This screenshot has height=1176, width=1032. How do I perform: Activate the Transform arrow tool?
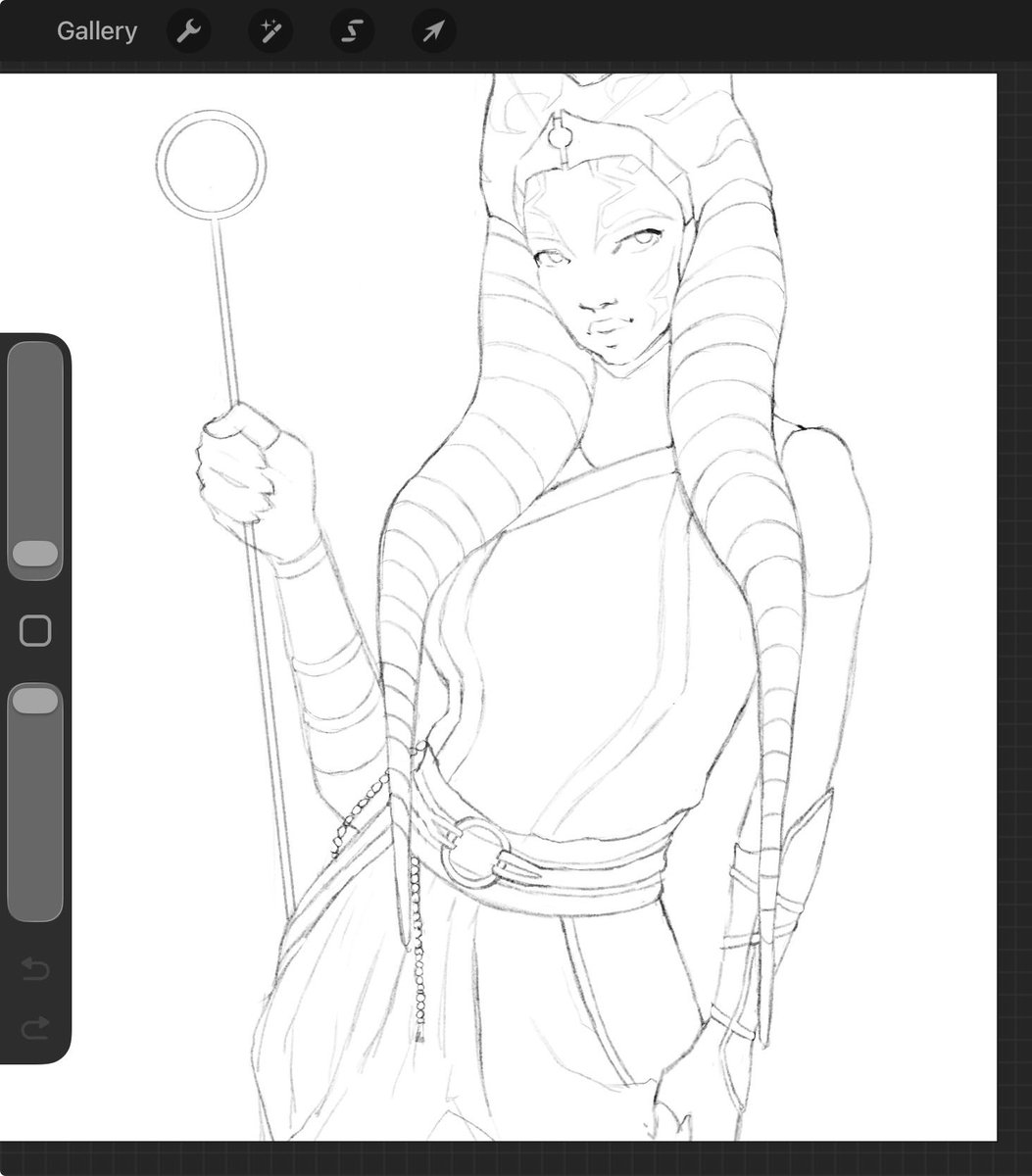pyautogui.click(x=432, y=31)
